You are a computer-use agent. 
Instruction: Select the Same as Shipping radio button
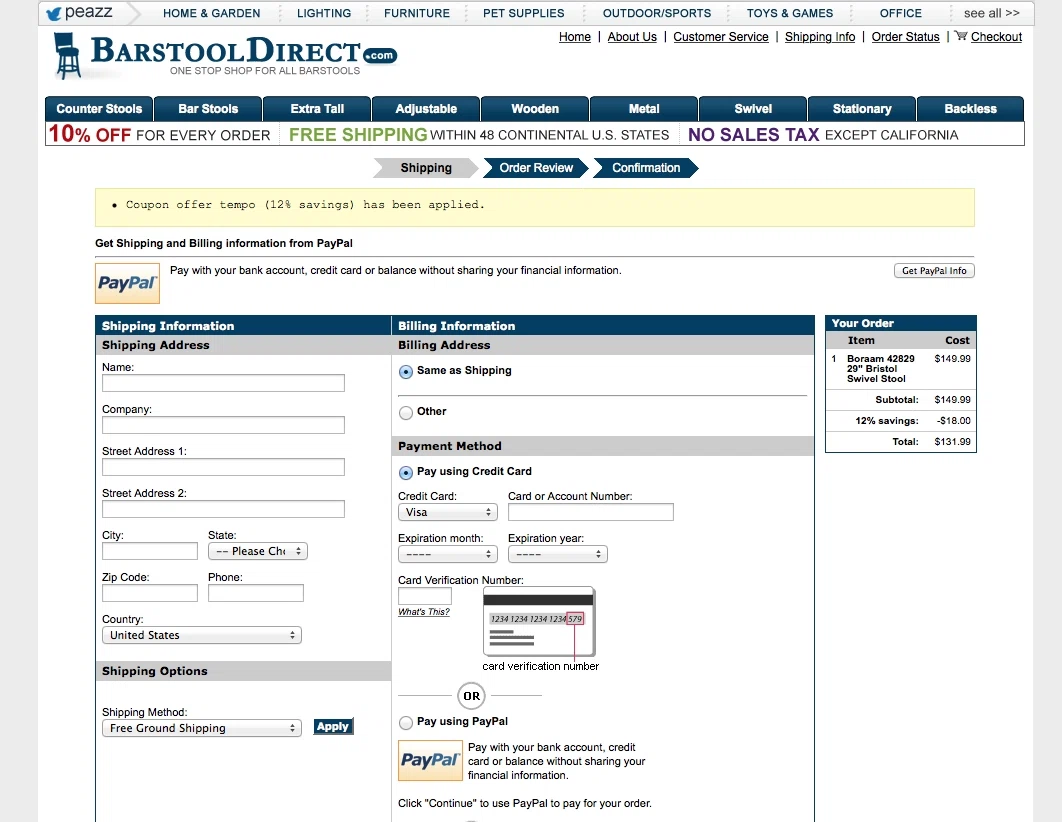click(x=406, y=372)
